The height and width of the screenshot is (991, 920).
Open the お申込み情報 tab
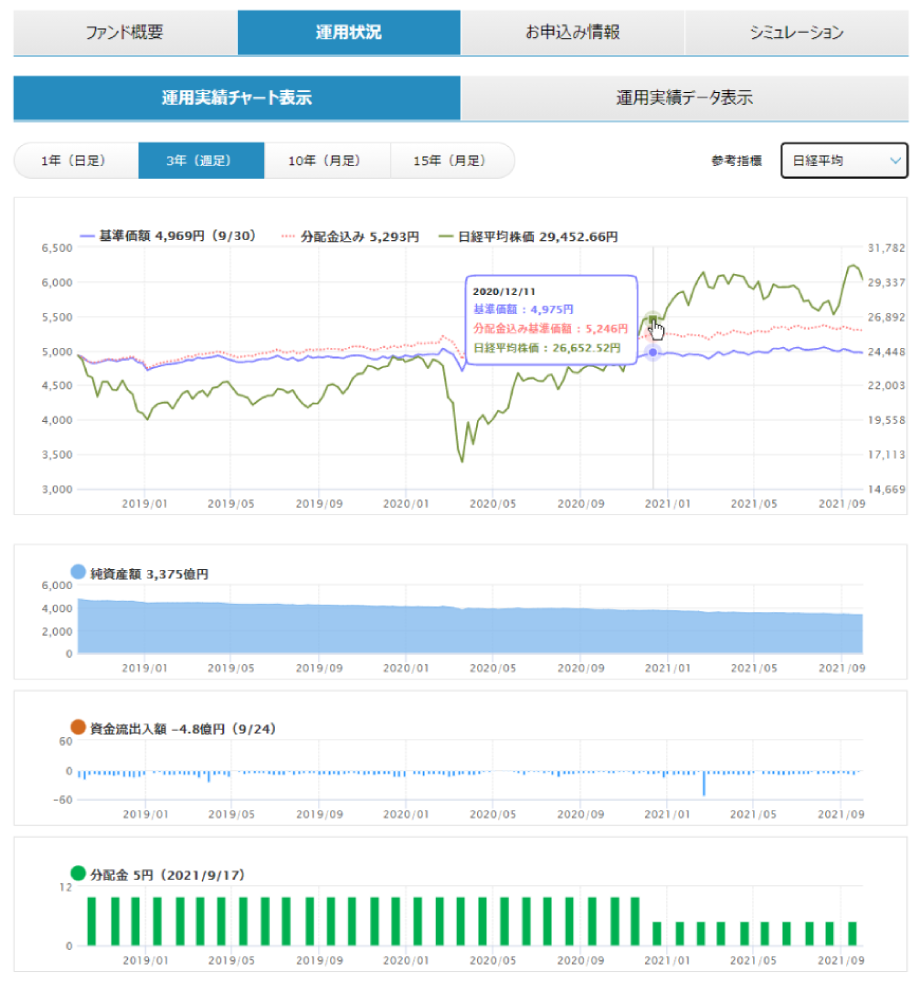click(572, 33)
